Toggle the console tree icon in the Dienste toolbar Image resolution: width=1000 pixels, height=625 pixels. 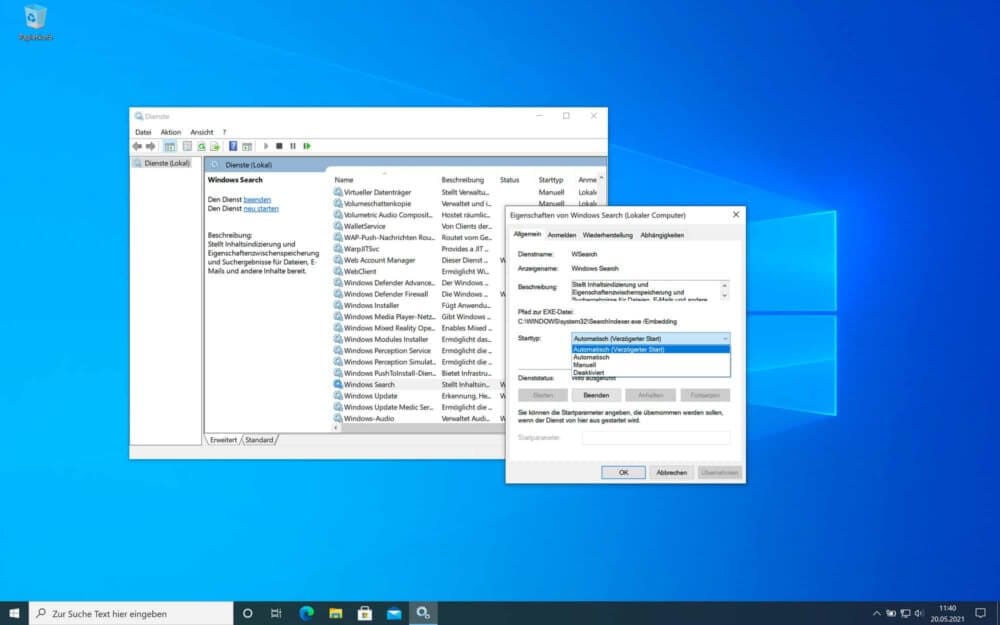pos(170,146)
